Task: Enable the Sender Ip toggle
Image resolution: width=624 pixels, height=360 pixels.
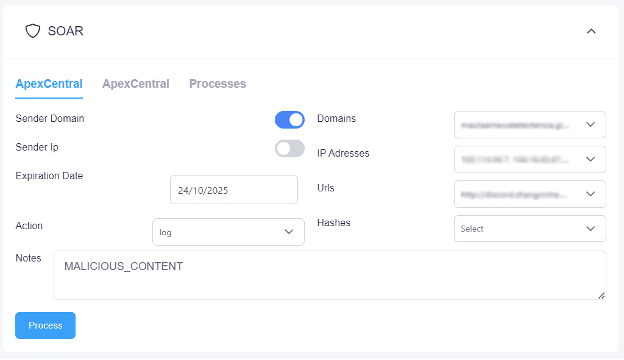Action: point(290,148)
